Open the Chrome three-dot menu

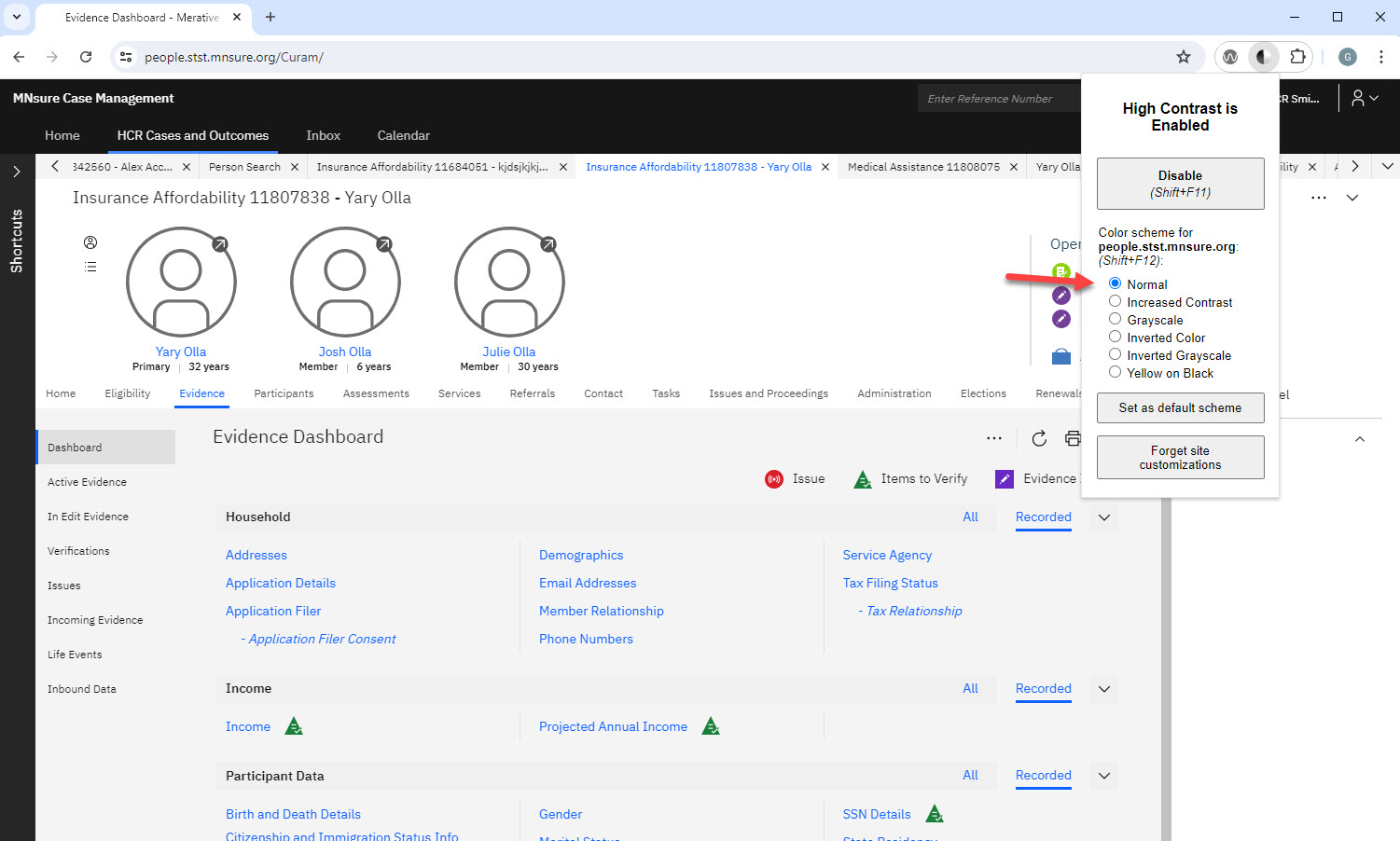(x=1381, y=57)
